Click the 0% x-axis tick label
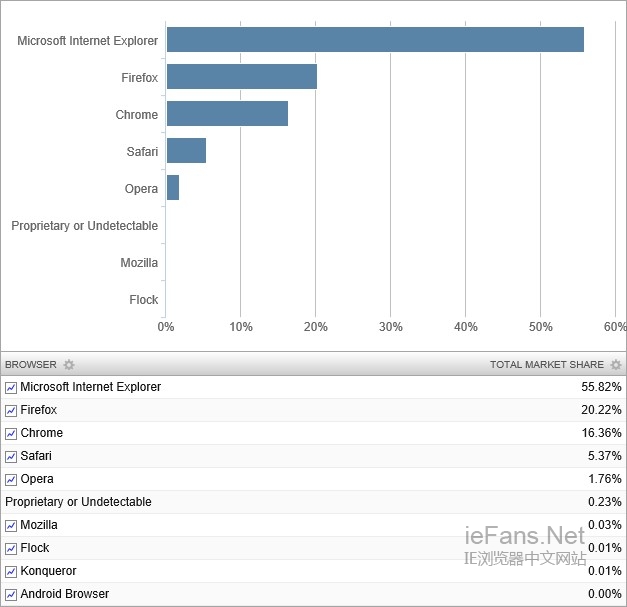Image resolution: width=627 pixels, height=607 pixels. click(x=166, y=327)
